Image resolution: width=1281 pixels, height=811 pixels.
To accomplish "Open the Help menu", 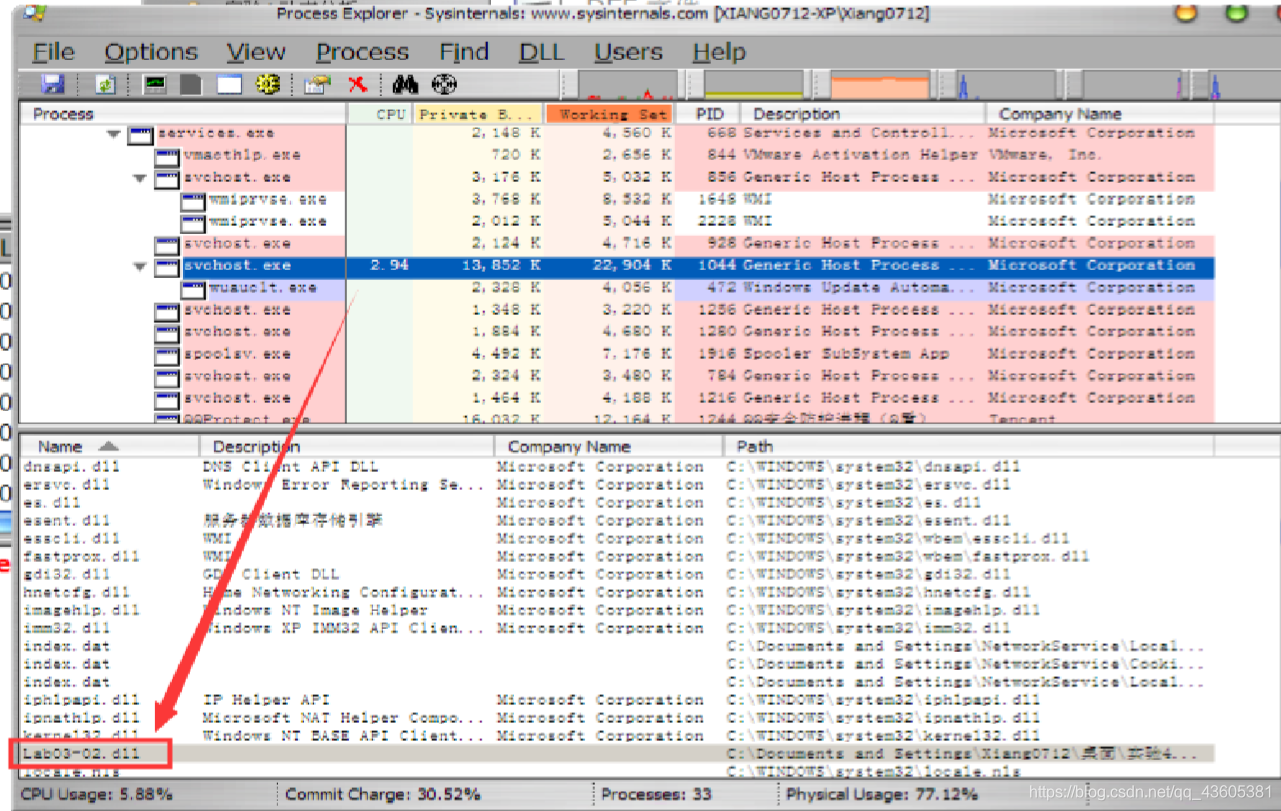I will [x=719, y=52].
